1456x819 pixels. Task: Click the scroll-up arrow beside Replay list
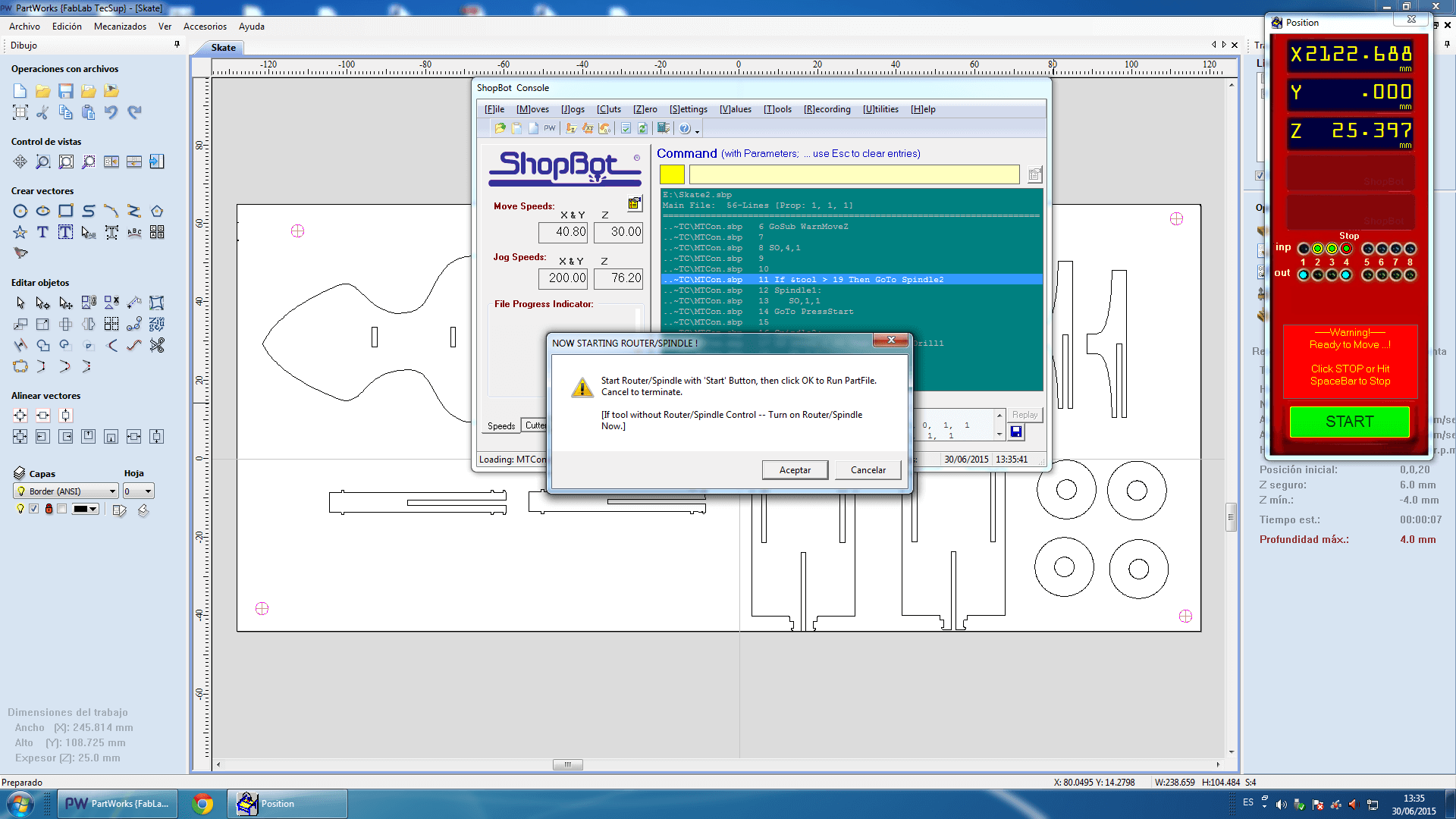coord(999,415)
